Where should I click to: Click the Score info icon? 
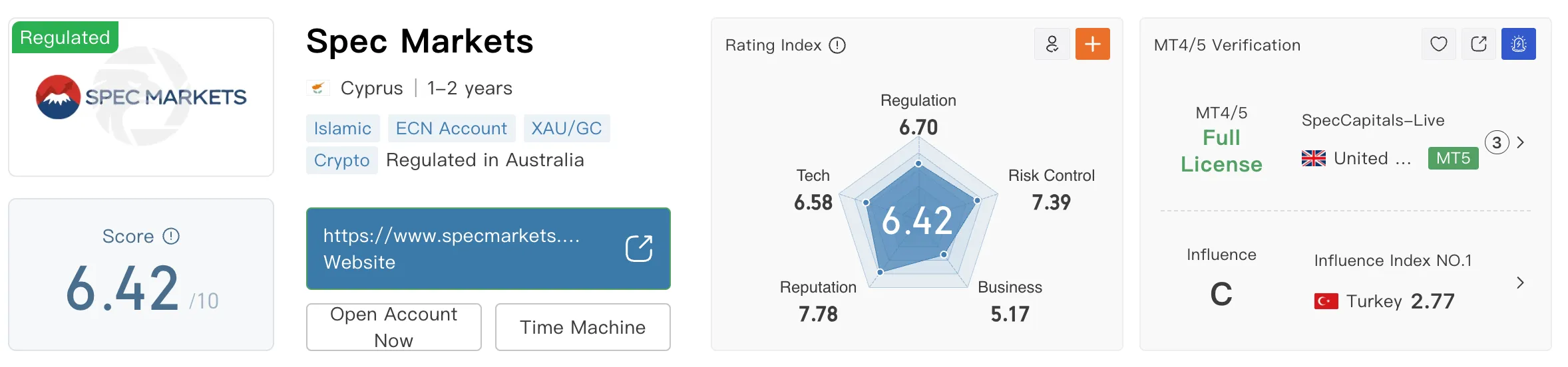coord(171,236)
